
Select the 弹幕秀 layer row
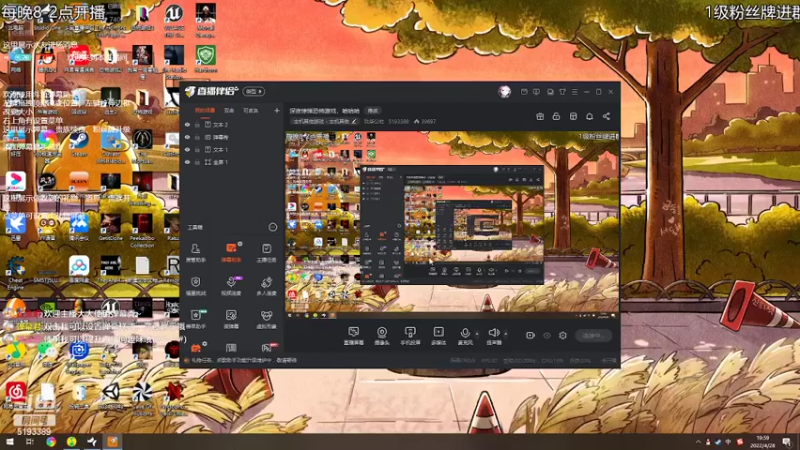pyautogui.click(x=232, y=137)
